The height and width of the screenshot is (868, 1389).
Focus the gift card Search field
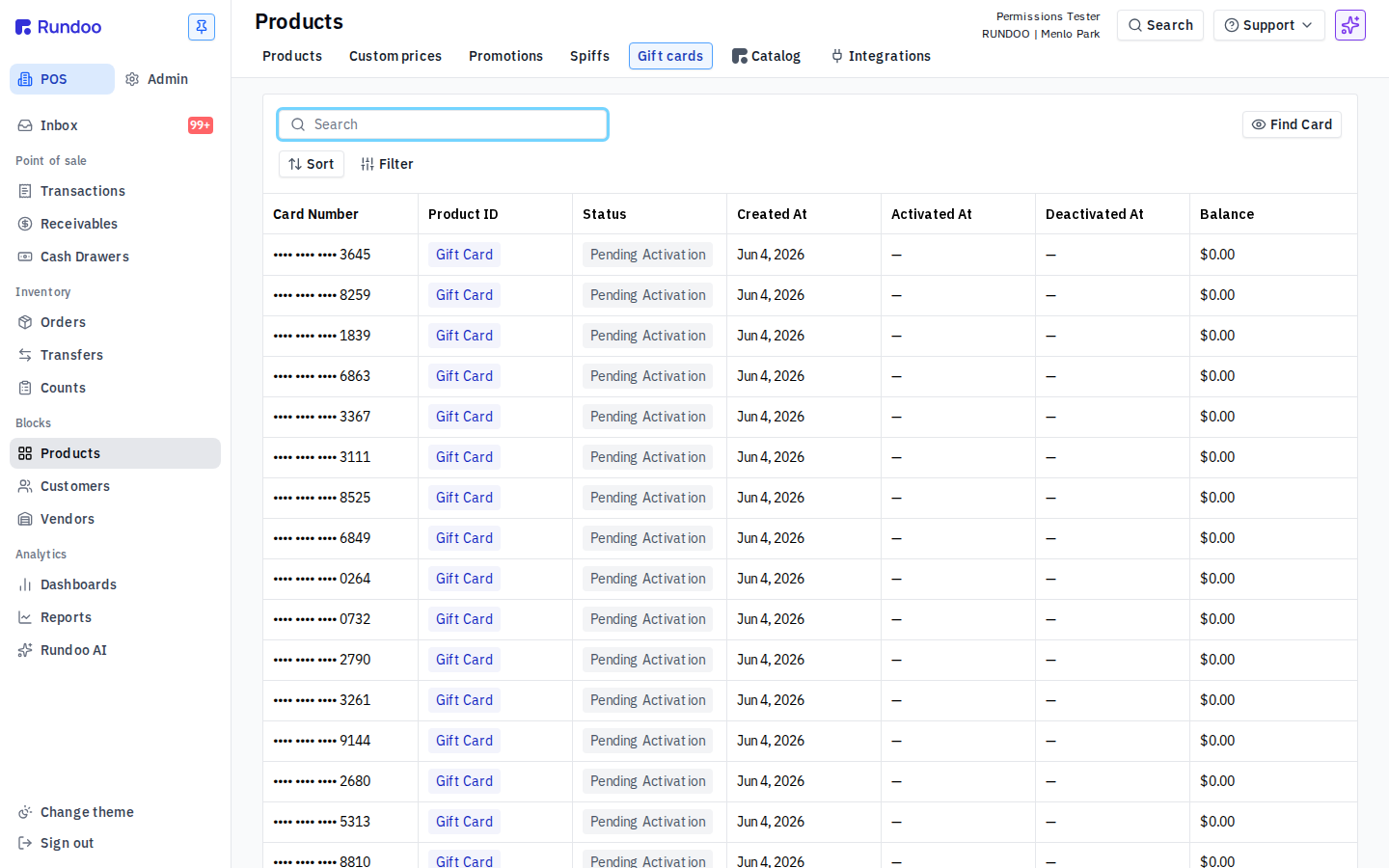pos(443,124)
